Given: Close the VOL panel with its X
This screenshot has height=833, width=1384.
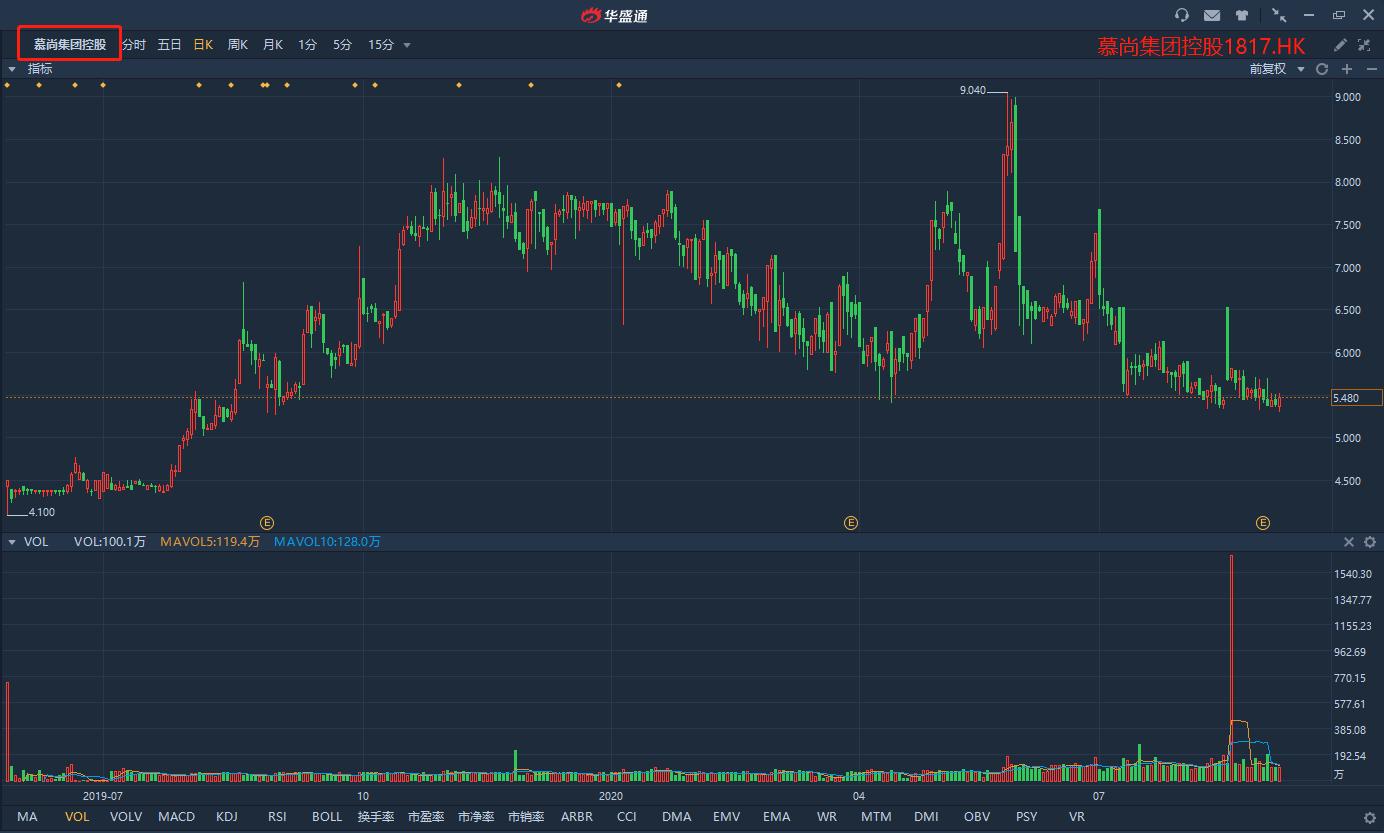Looking at the screenshot, I should (x=1349, y=541).
